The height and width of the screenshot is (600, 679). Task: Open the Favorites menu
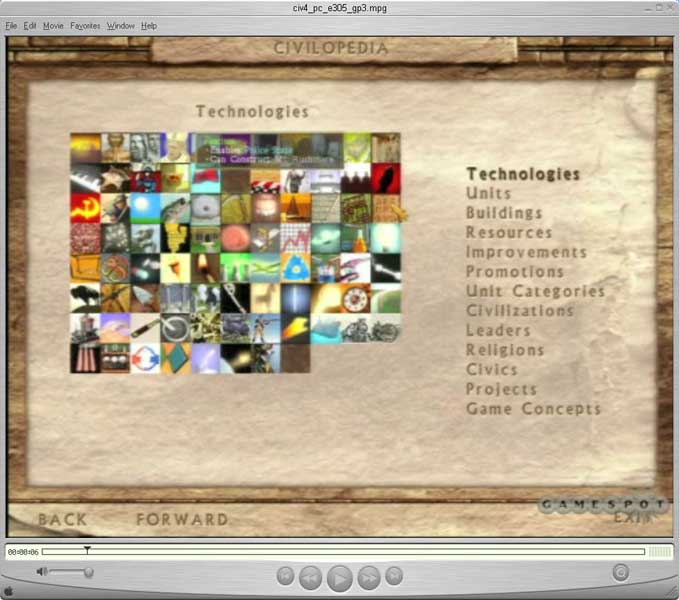coord(85,26)
